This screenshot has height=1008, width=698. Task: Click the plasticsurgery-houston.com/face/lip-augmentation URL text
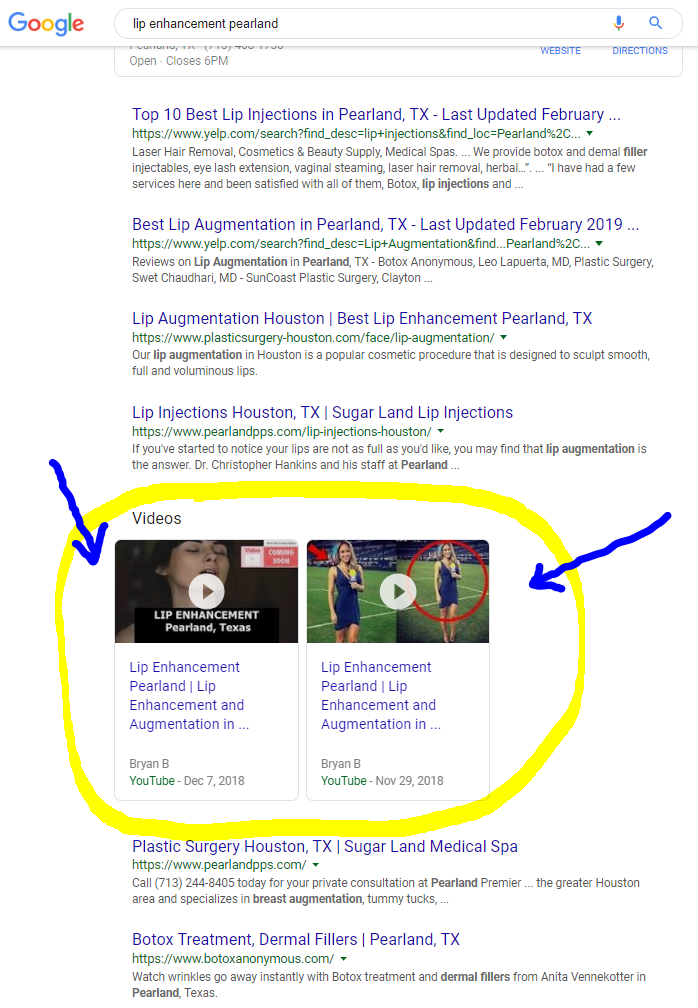[x=313, y=338]
